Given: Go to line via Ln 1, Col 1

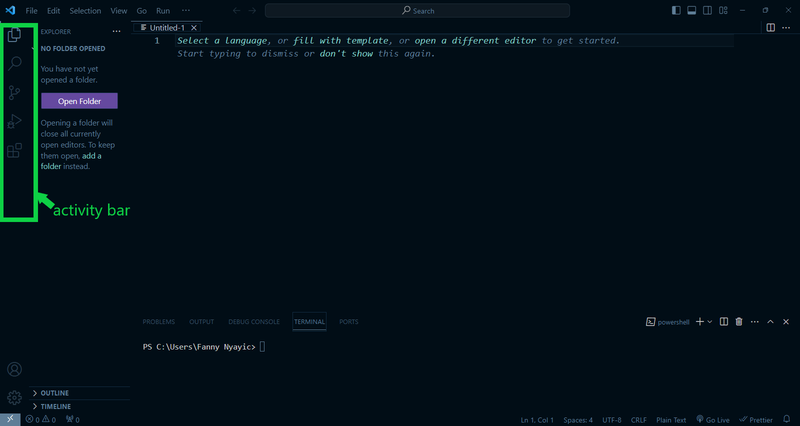Looking at the screenshot, I should 537,420.
